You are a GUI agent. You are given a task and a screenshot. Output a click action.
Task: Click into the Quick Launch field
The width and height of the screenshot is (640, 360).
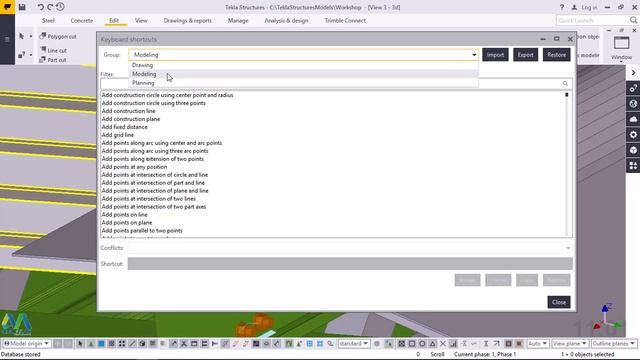593,20
